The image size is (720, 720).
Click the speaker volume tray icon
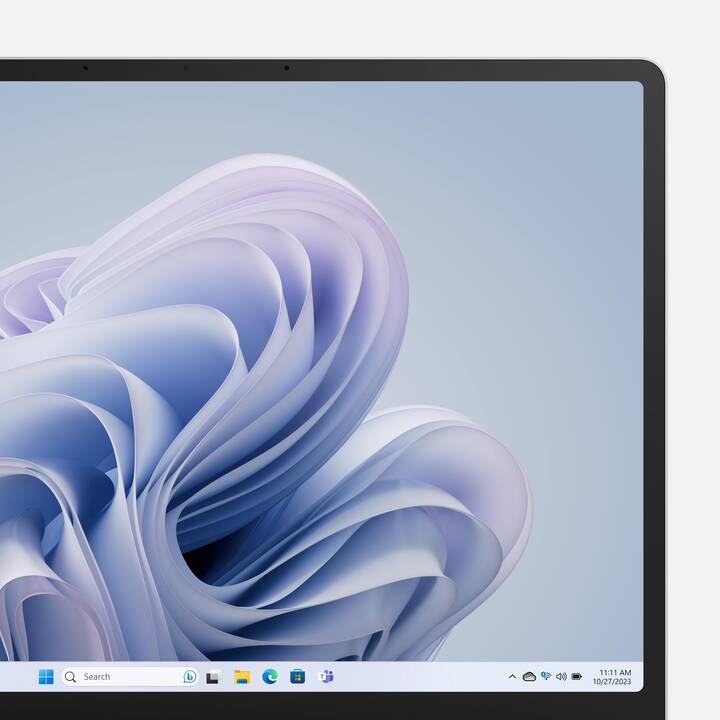click(560, 677)
